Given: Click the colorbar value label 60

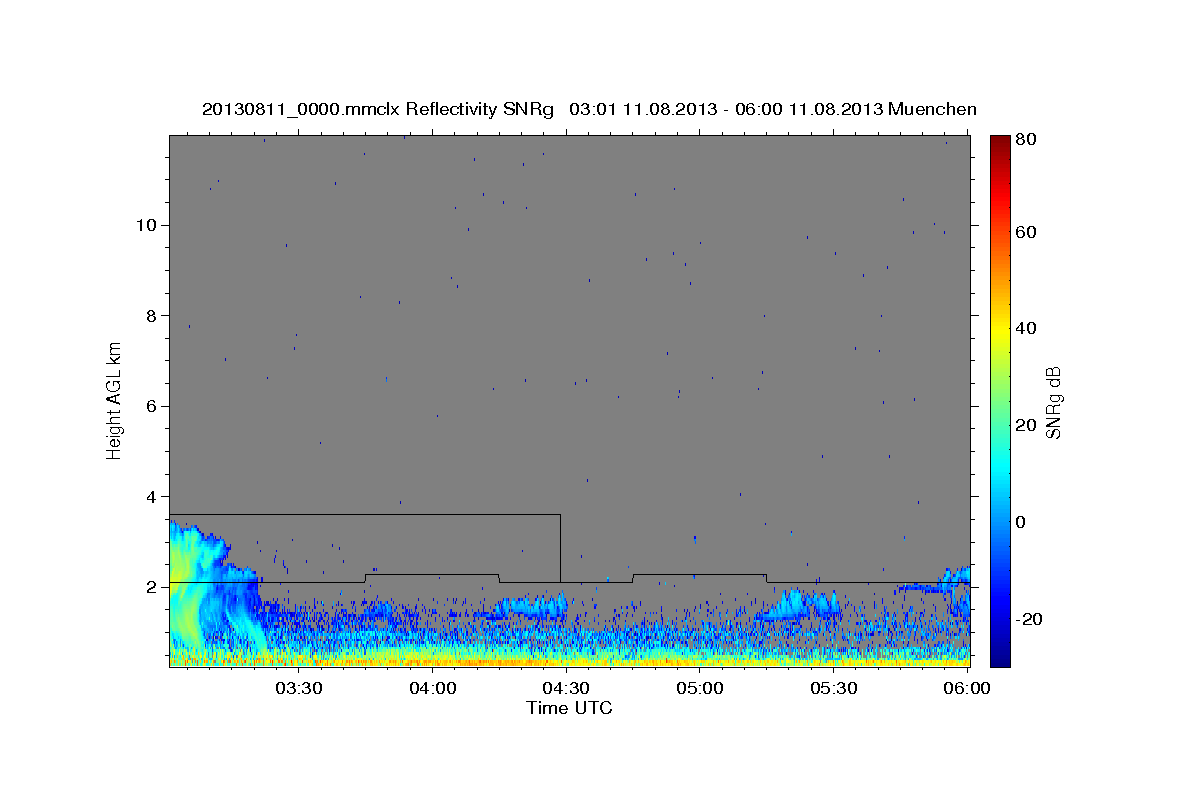Looking at the screenshot, I should pos(1027,232).
